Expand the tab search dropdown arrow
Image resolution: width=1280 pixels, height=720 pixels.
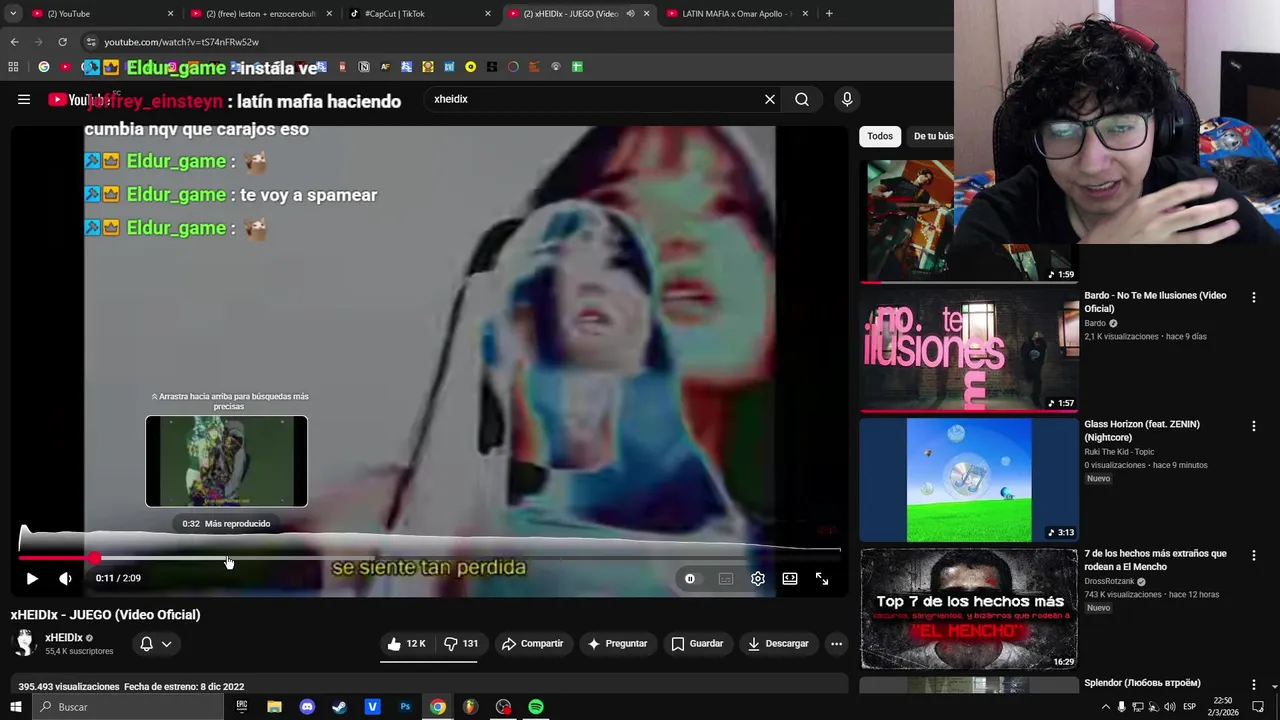[x=13, y=14]
